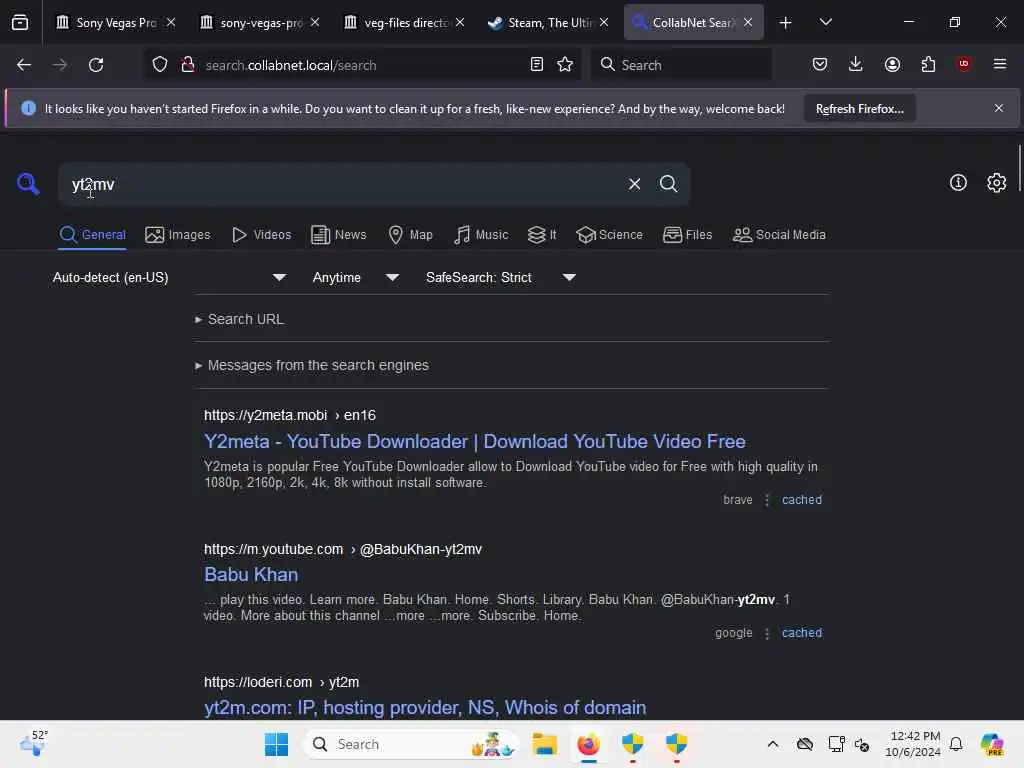Screen dimensions: 1024x768
Task: Open language Auto-detect (en-US) dropdown
Action: [169, 278]
